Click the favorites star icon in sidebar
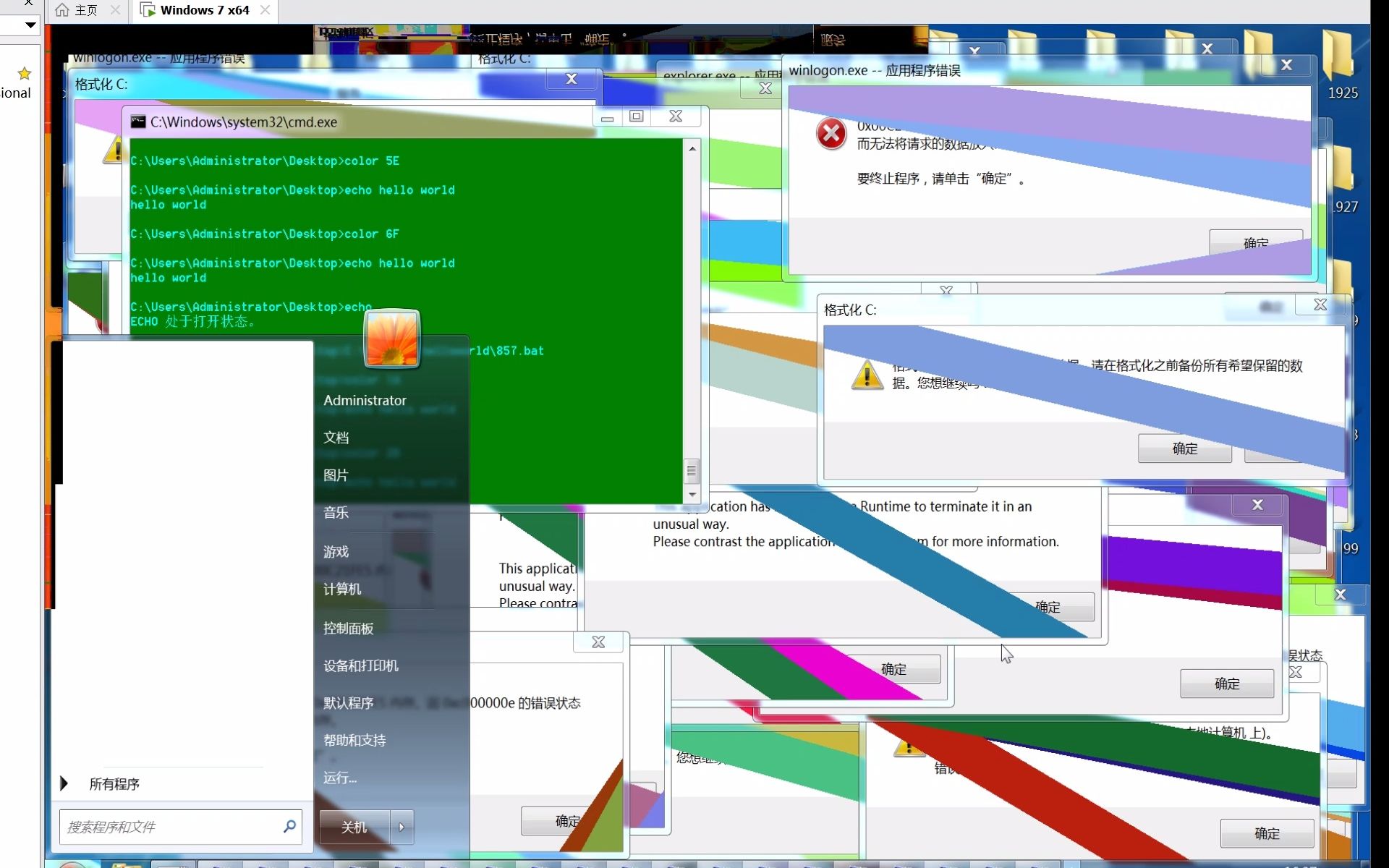Viewport: 1389px width, 868px height. pos(25,74)
